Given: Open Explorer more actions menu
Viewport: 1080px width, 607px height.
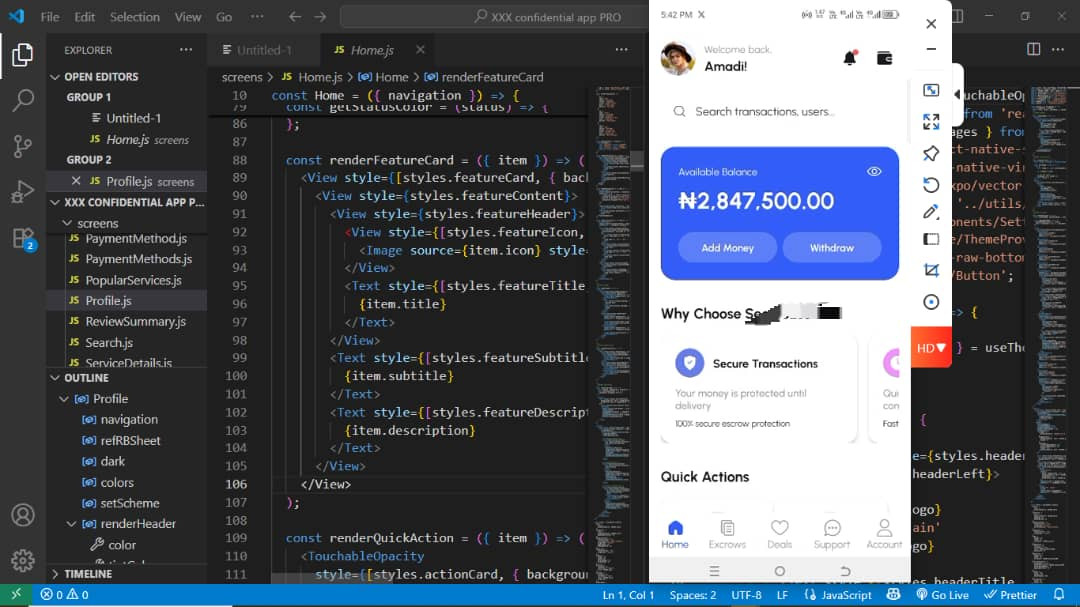Looking at the screenshot, I should coord(186,50).
